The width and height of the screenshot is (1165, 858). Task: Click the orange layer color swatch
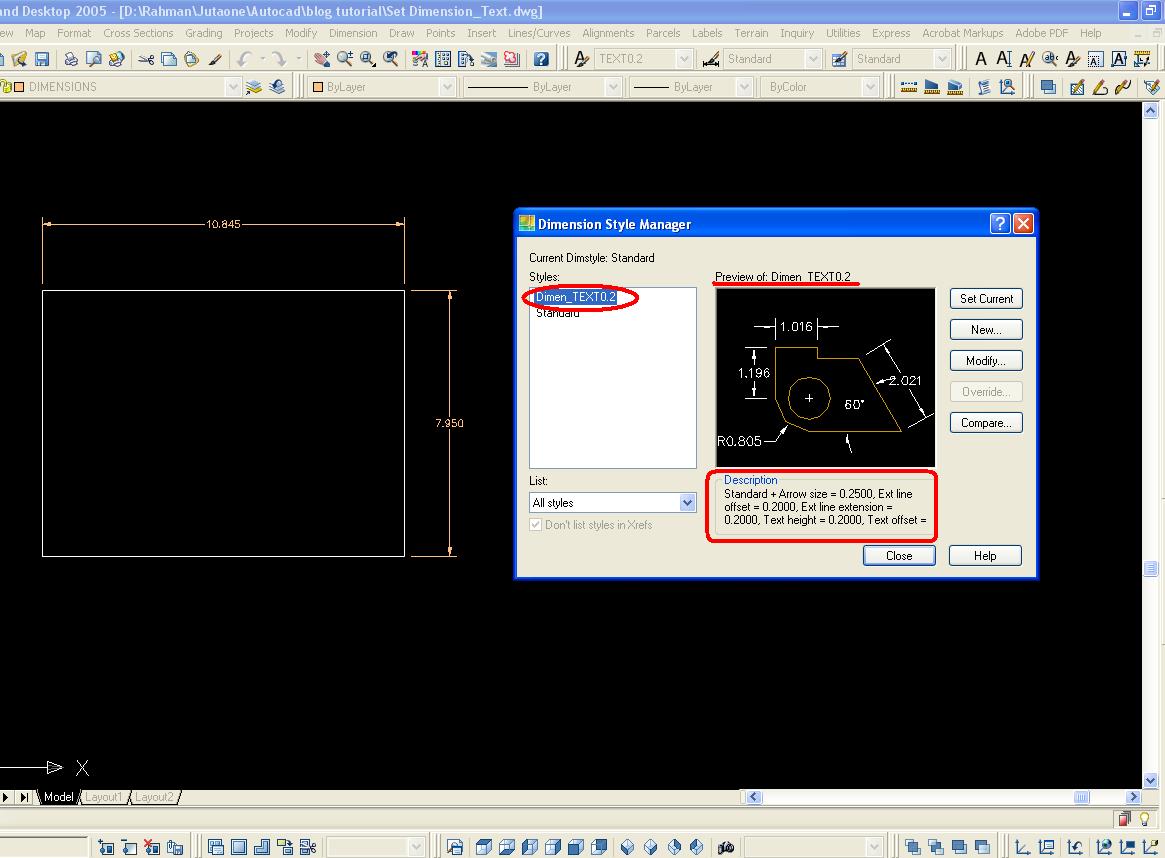pyautogui.click(x=18, y=86)
